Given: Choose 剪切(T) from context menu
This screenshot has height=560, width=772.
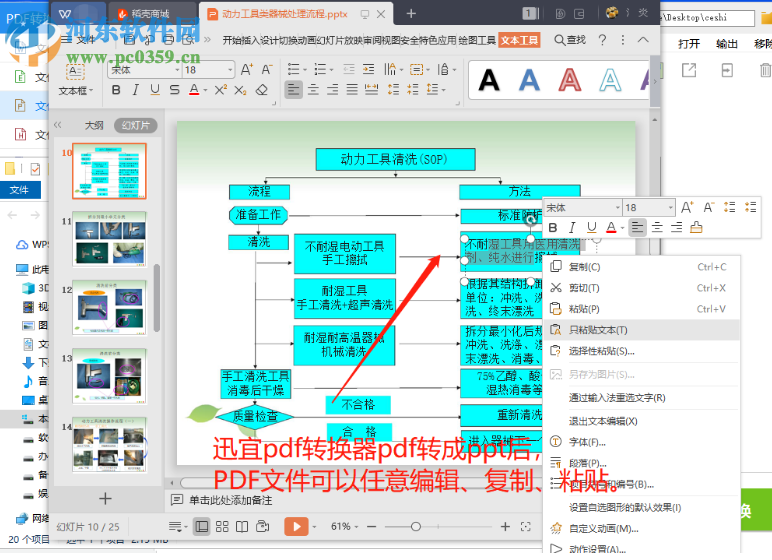Looking at the screenshot, I should [x=642, y=288].
